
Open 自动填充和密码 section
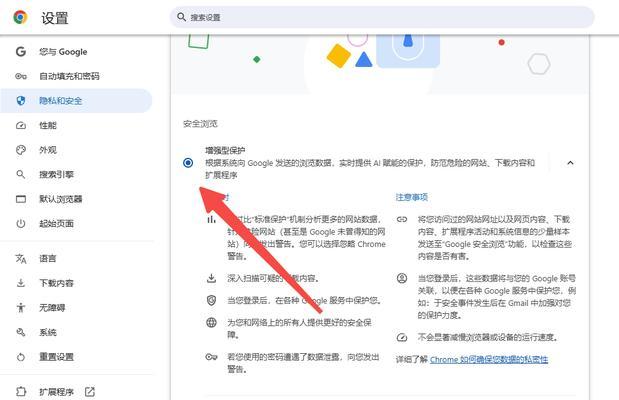[x=69, y=76]
